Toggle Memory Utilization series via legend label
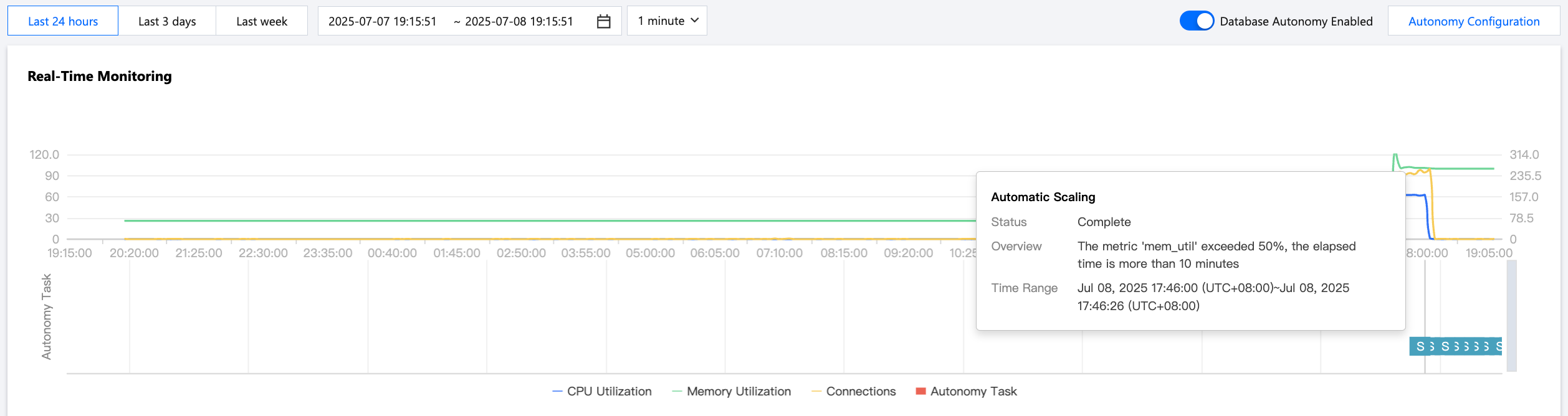1568x416 pixels. 739,392
